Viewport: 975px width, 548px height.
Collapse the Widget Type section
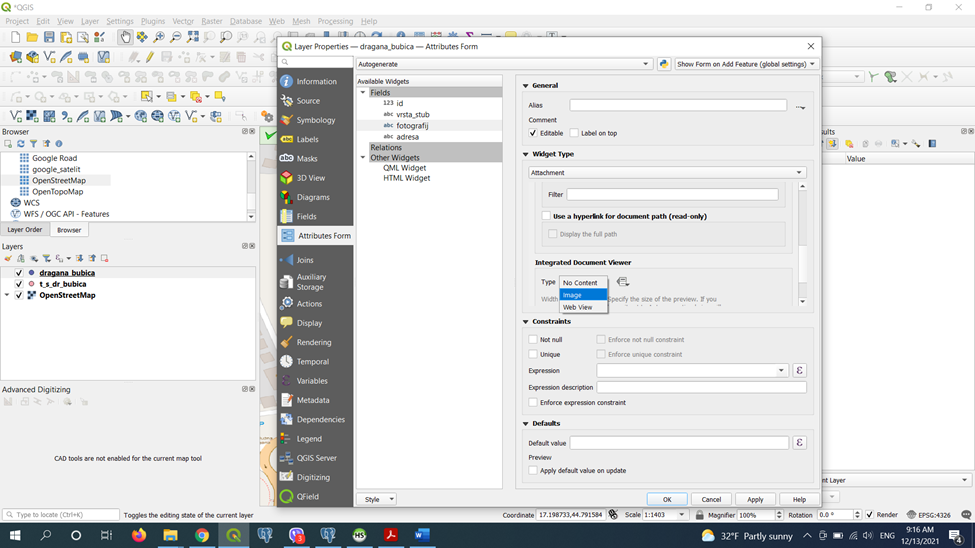pos(526,154)
